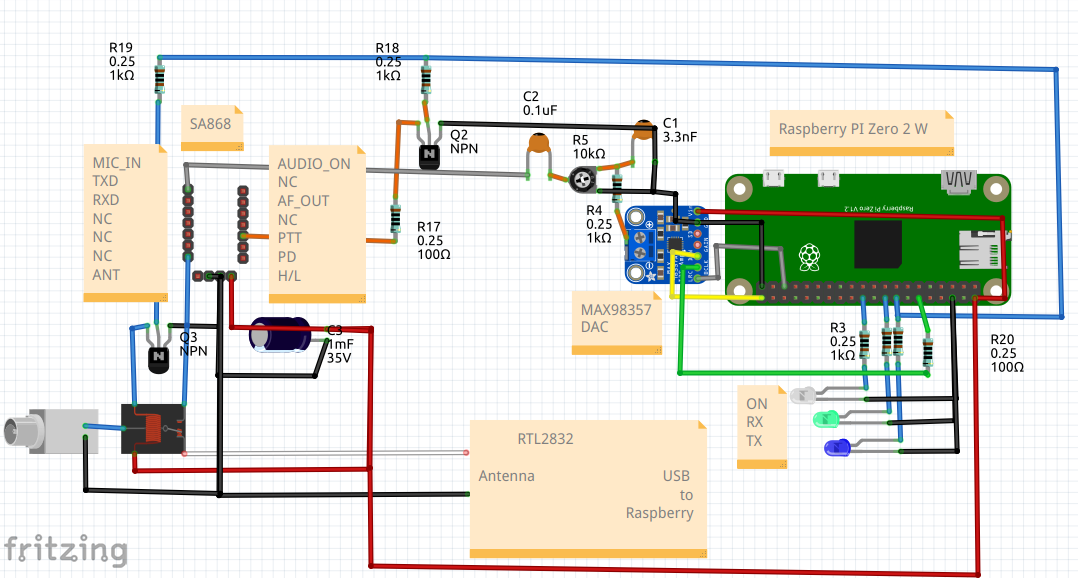The width and height of the screenshot is (1078, 578).
Task: Click the white ON LED
Action: (x=804, y=396)
